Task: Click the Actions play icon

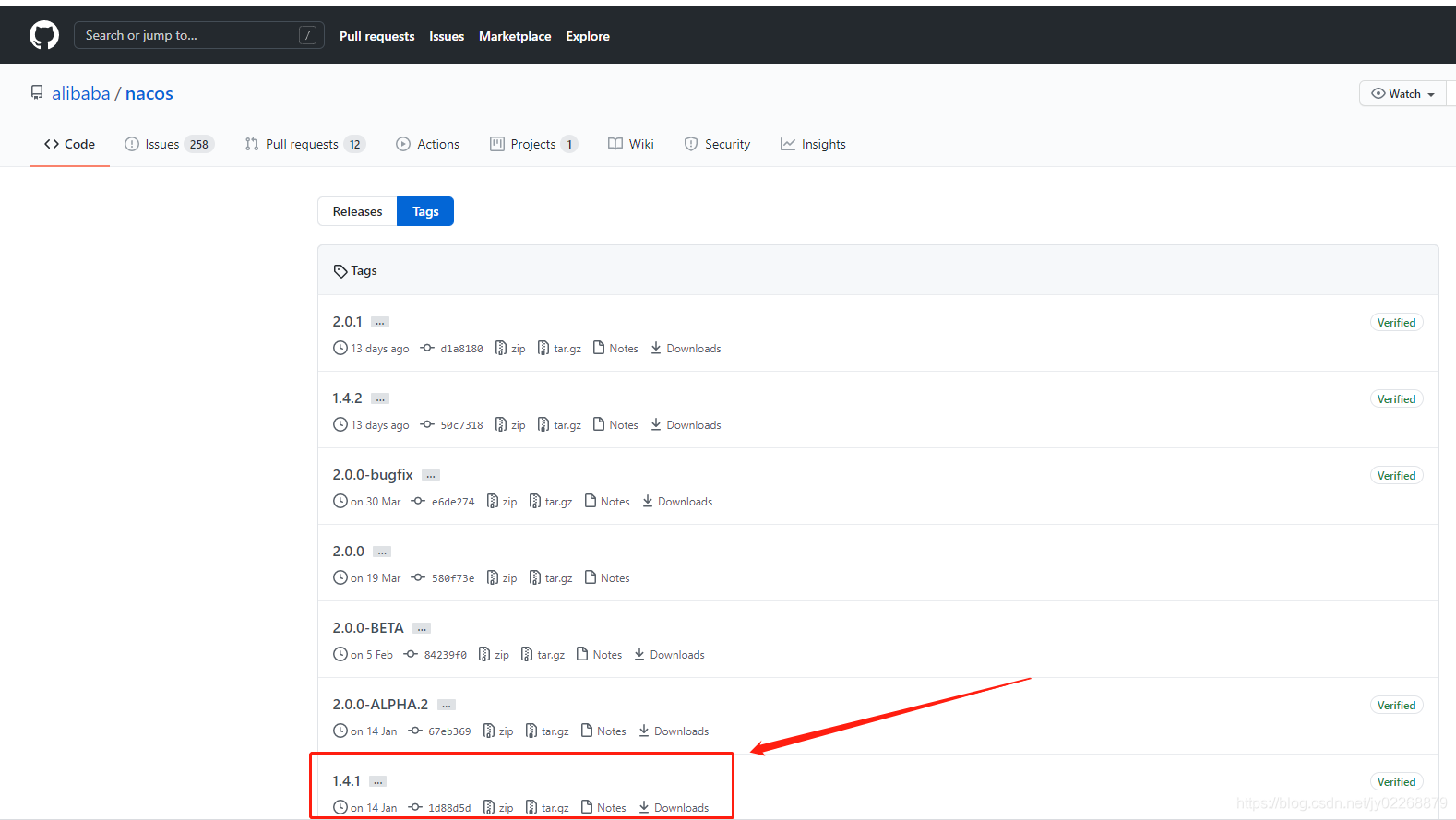Action: tap(403, 144)
